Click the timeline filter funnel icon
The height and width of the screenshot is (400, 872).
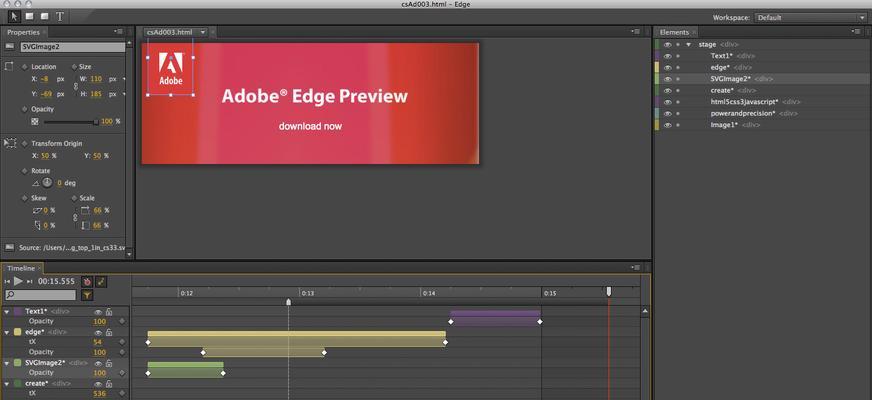point(87,295)
